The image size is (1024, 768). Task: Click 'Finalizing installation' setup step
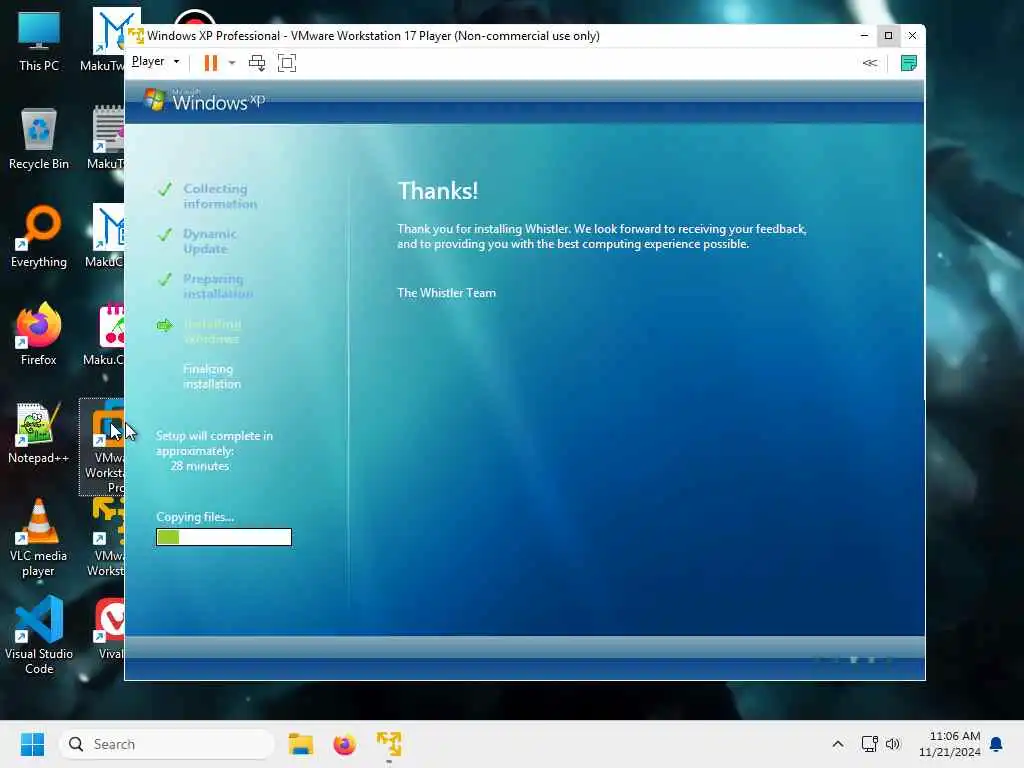[212, 376]
